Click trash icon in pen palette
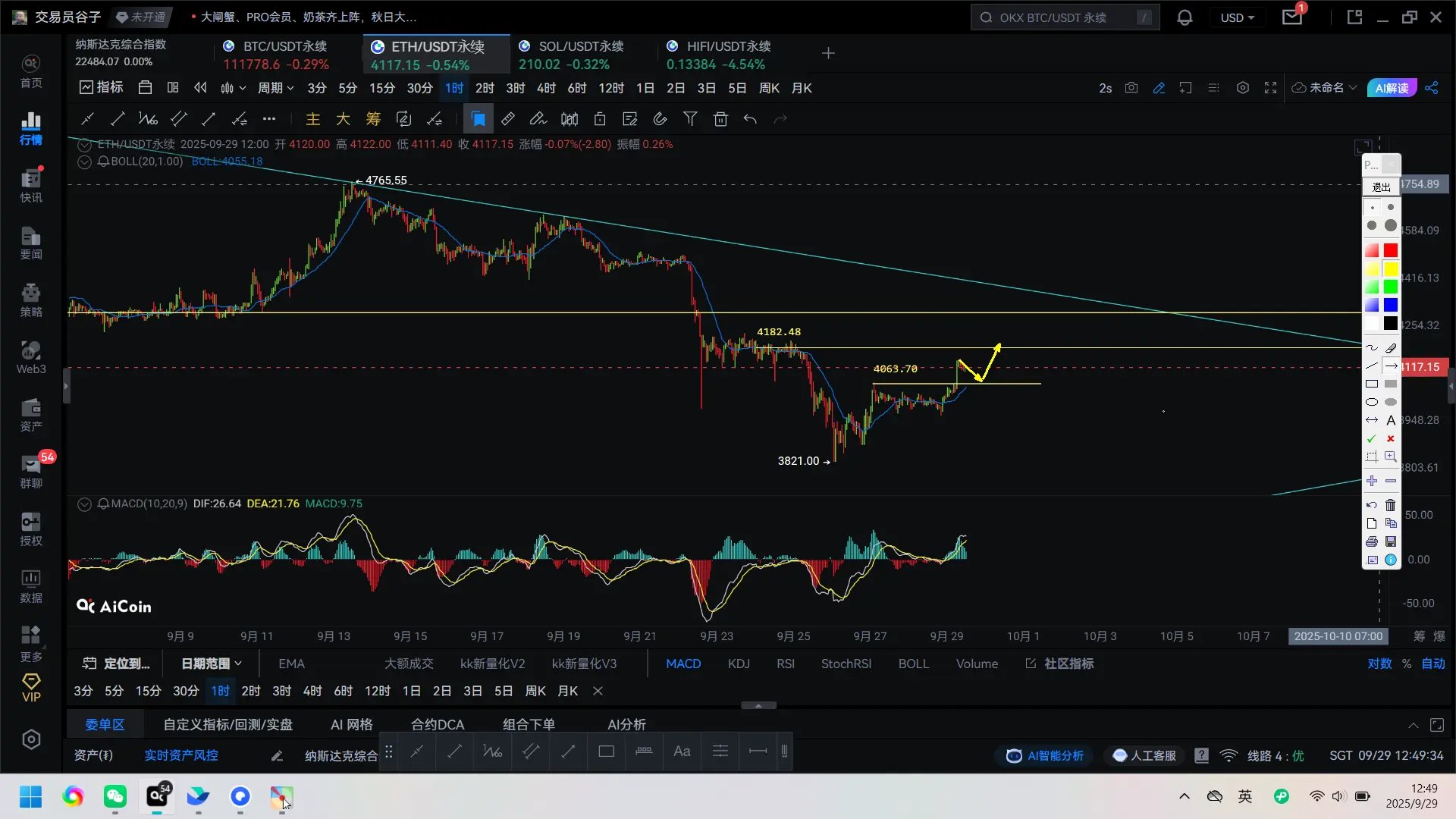1456x819 pixels. pos(1390,505)
